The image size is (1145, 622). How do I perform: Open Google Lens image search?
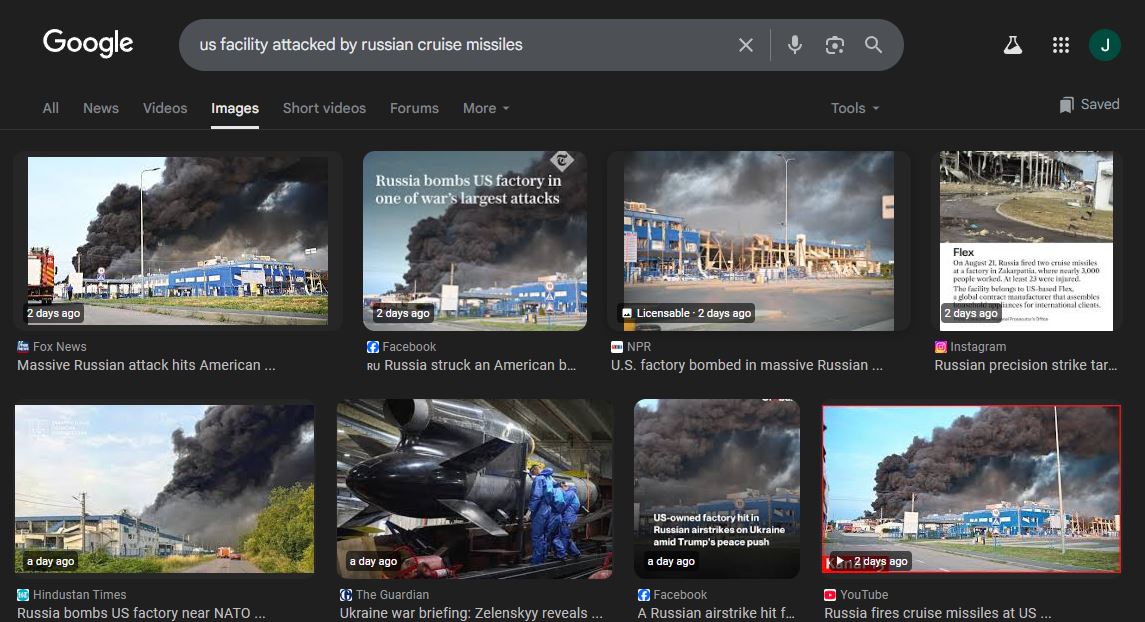[834, 45]
